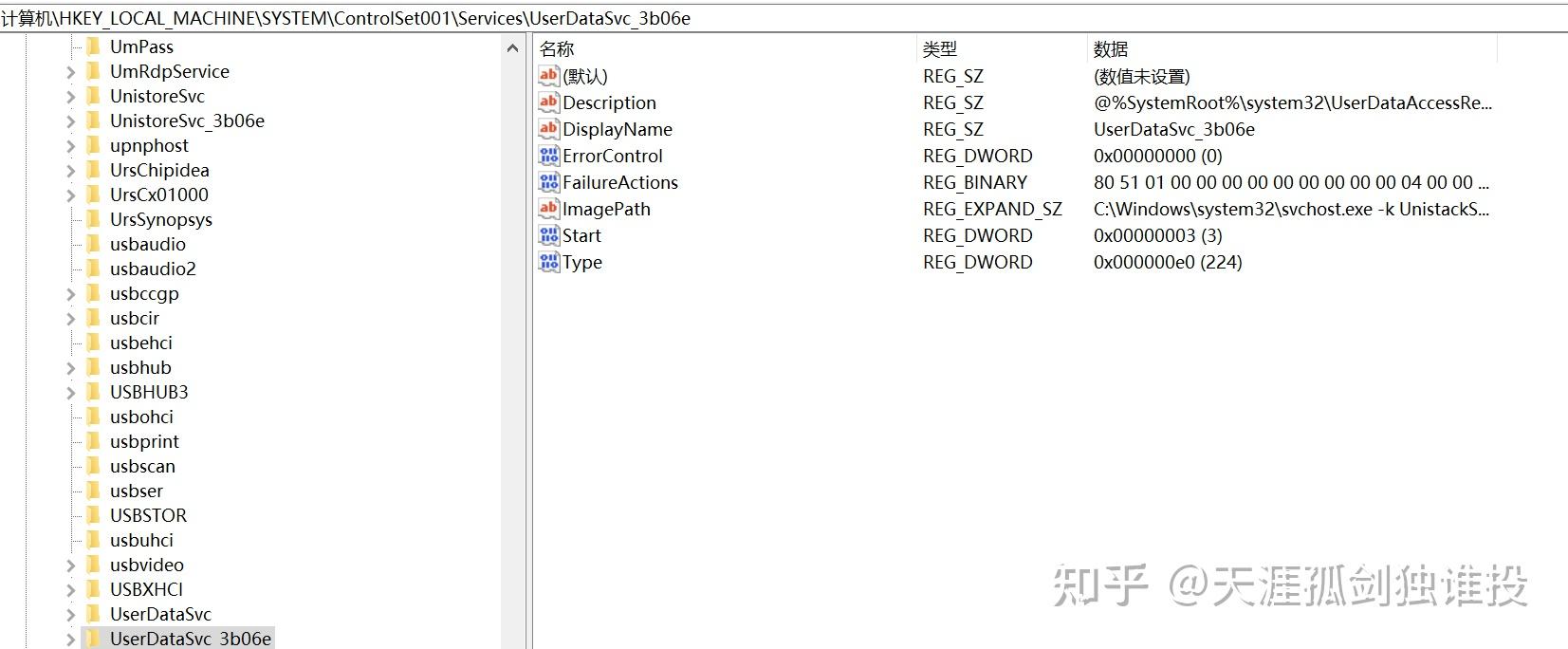1568x649 pixels.
Task: Select the Start value name
Action: pos(581,235)
